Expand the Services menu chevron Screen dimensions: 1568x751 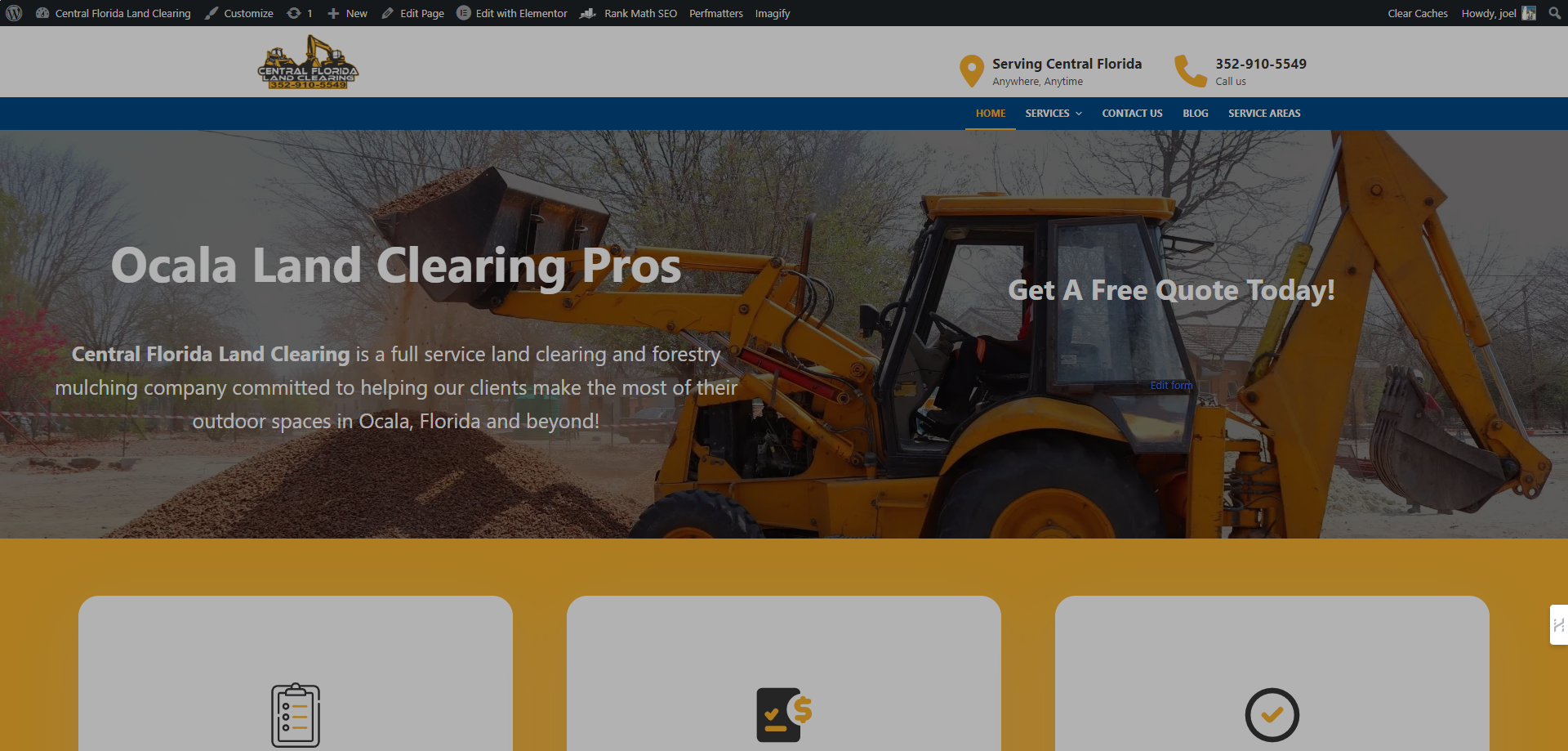coord(1079,114)
